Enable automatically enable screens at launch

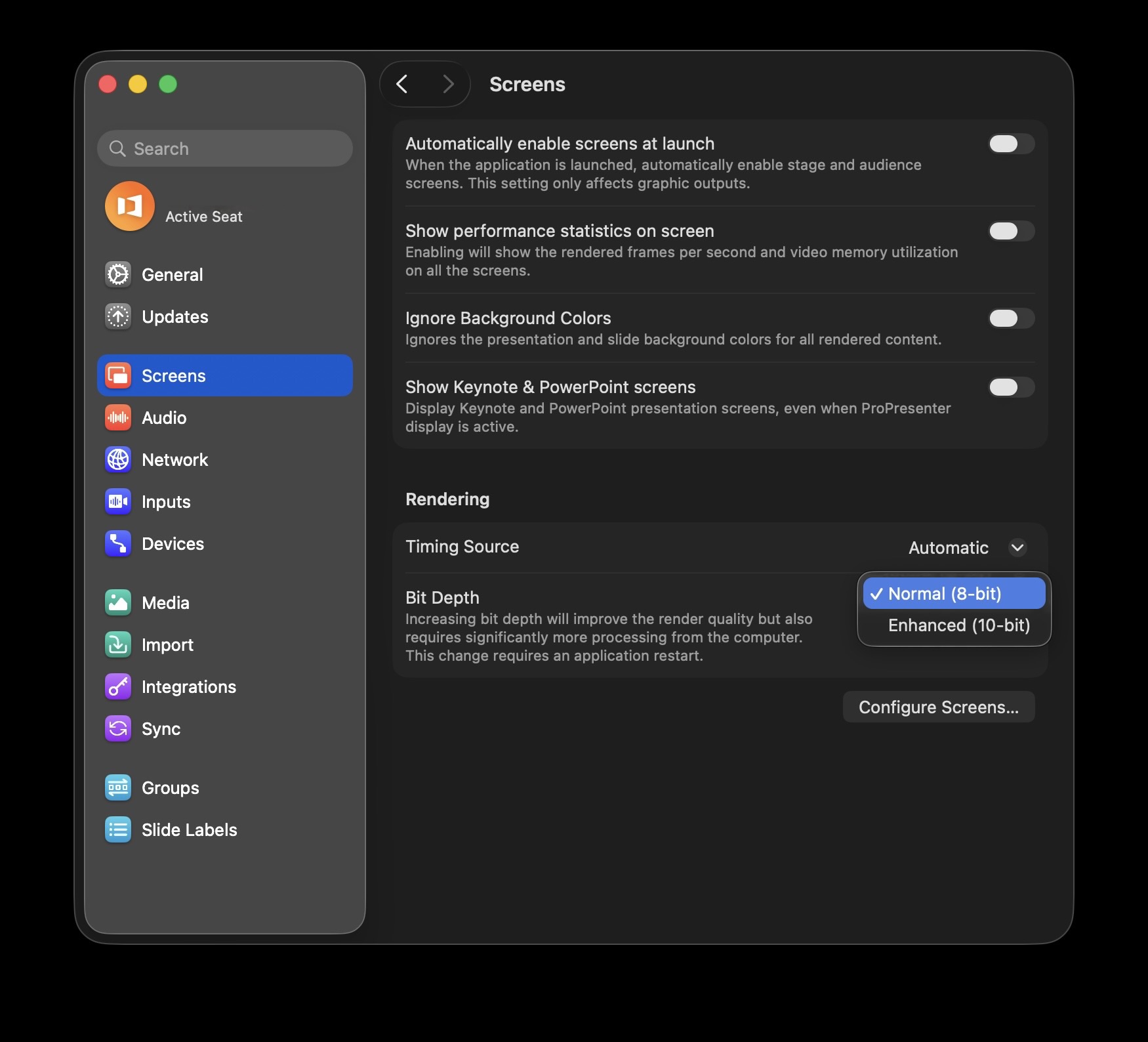coord(1011,144)
